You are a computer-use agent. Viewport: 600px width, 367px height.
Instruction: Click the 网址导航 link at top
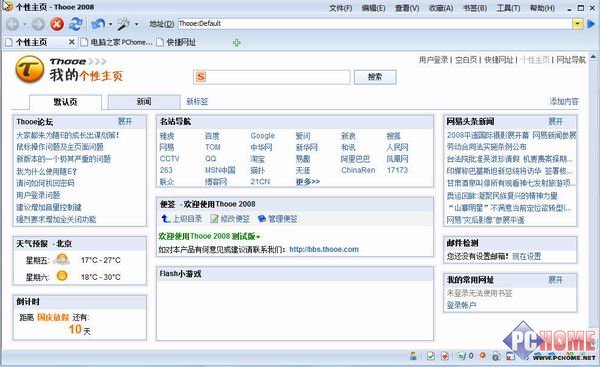click(571, 60)
